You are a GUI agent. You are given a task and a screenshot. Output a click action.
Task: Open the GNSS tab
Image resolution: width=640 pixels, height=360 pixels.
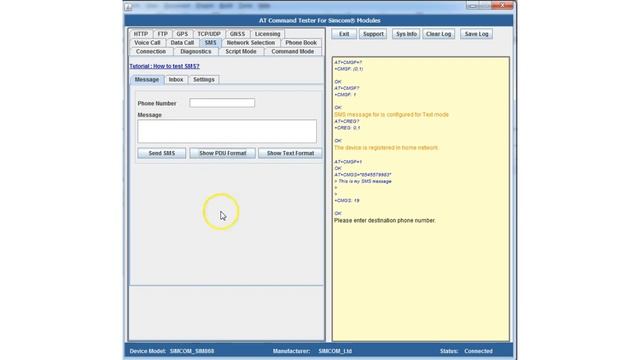[237, 34]
